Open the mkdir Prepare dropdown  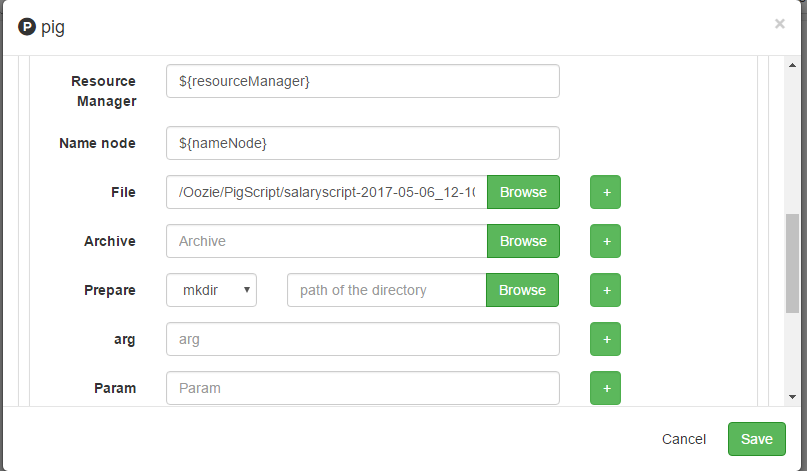click(212, 290)
